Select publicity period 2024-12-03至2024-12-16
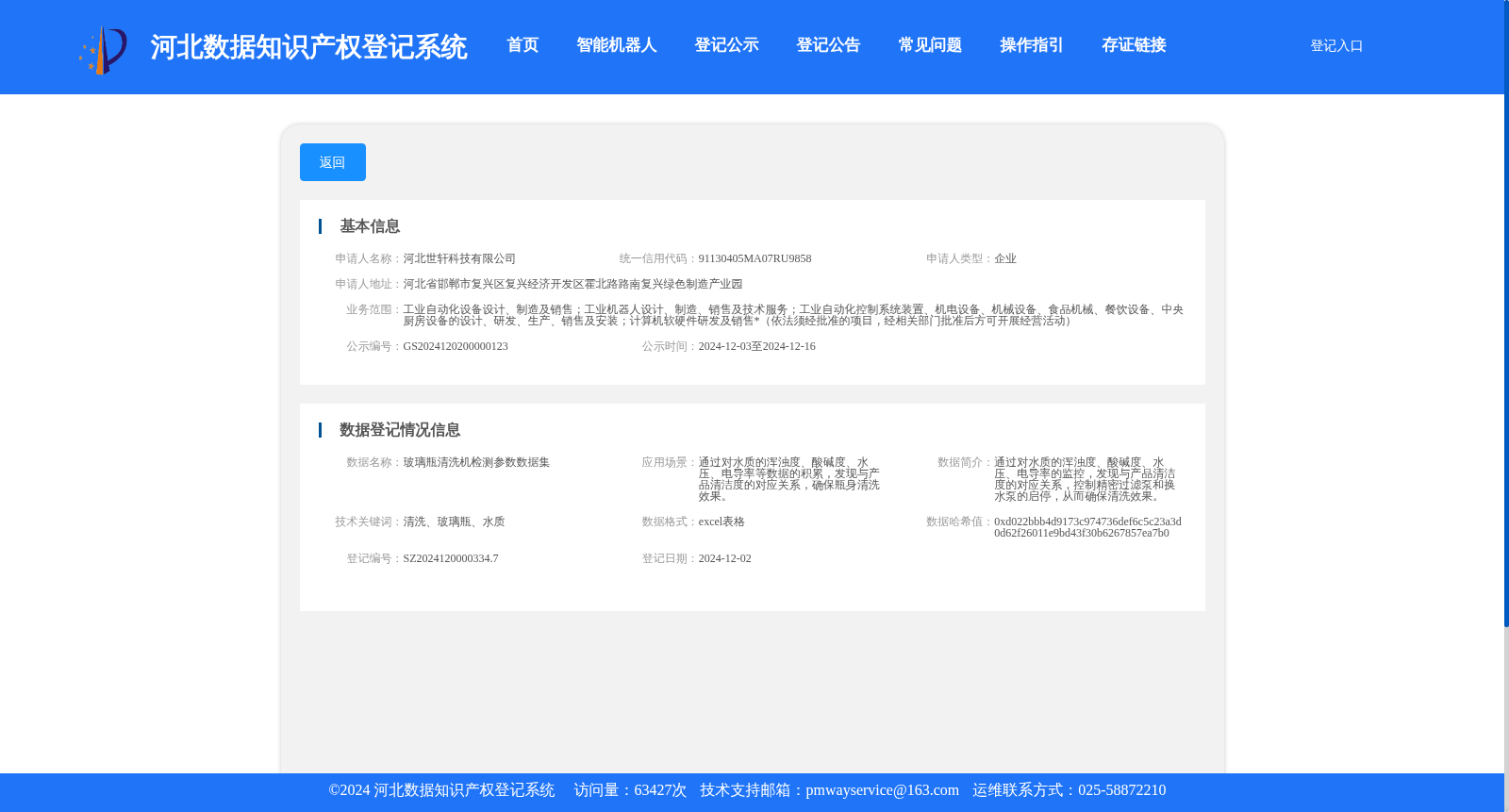This screenshot has height=812, width=1509. click(756, 346)
